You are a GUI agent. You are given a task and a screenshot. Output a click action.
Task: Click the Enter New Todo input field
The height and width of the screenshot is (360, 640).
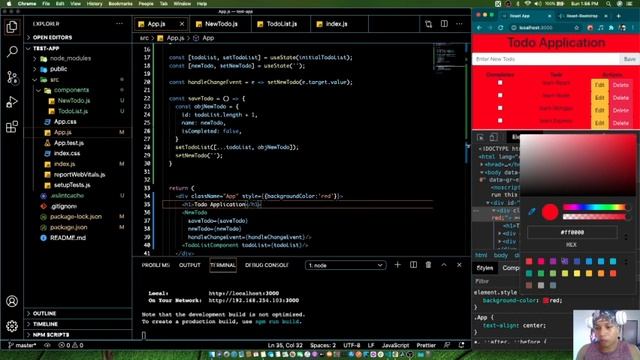pyautogui.click(x=546, y=59)
